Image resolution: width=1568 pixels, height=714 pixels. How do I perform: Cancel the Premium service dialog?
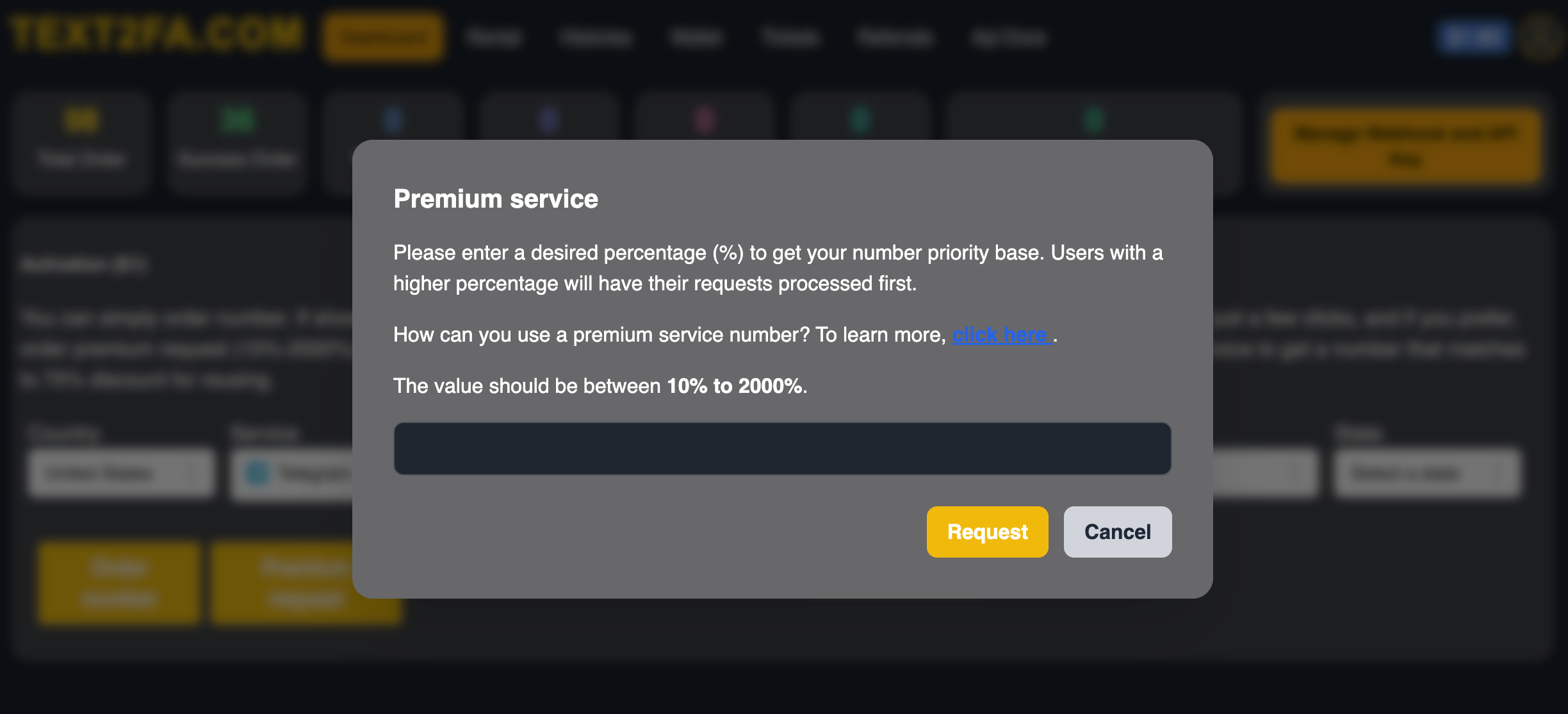(1117, 531)
